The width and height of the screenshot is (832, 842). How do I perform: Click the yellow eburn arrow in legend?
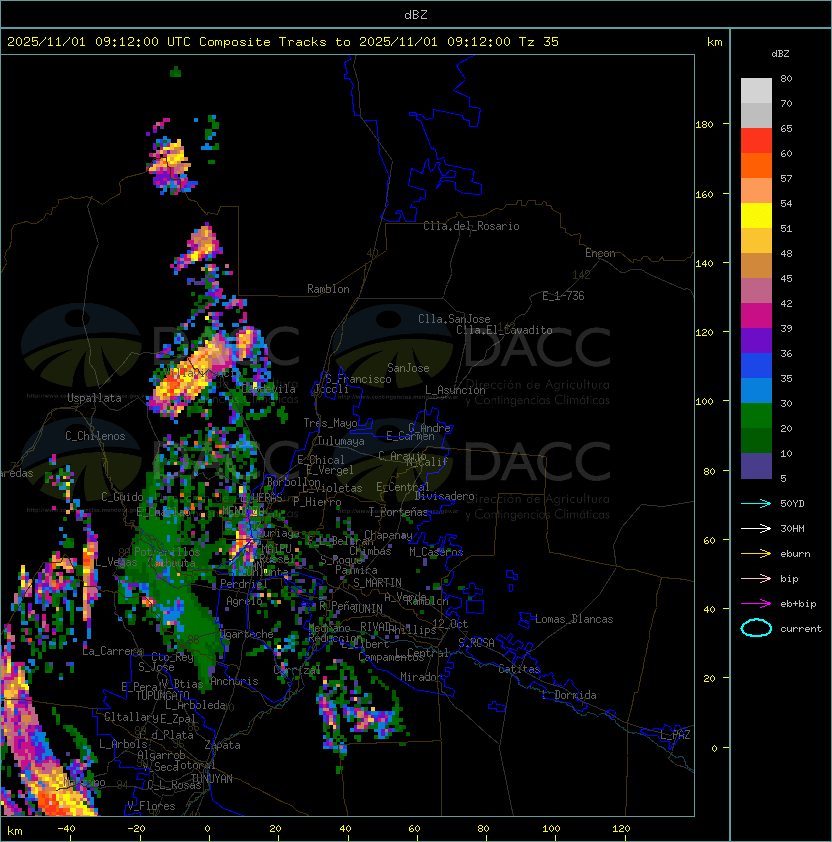coord(756,554)
